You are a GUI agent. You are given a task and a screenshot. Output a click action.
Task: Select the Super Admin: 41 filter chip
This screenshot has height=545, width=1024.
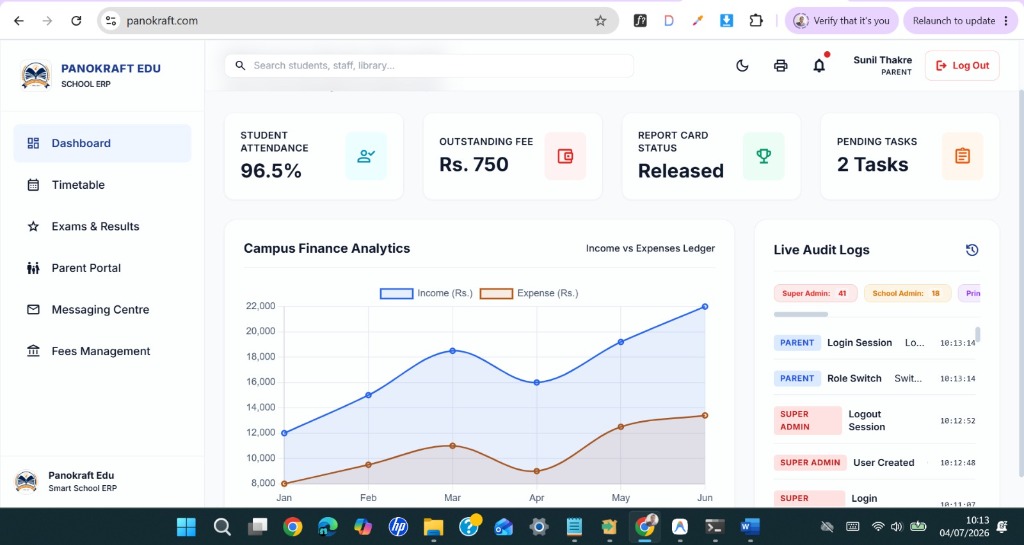(x=815, y=293)
